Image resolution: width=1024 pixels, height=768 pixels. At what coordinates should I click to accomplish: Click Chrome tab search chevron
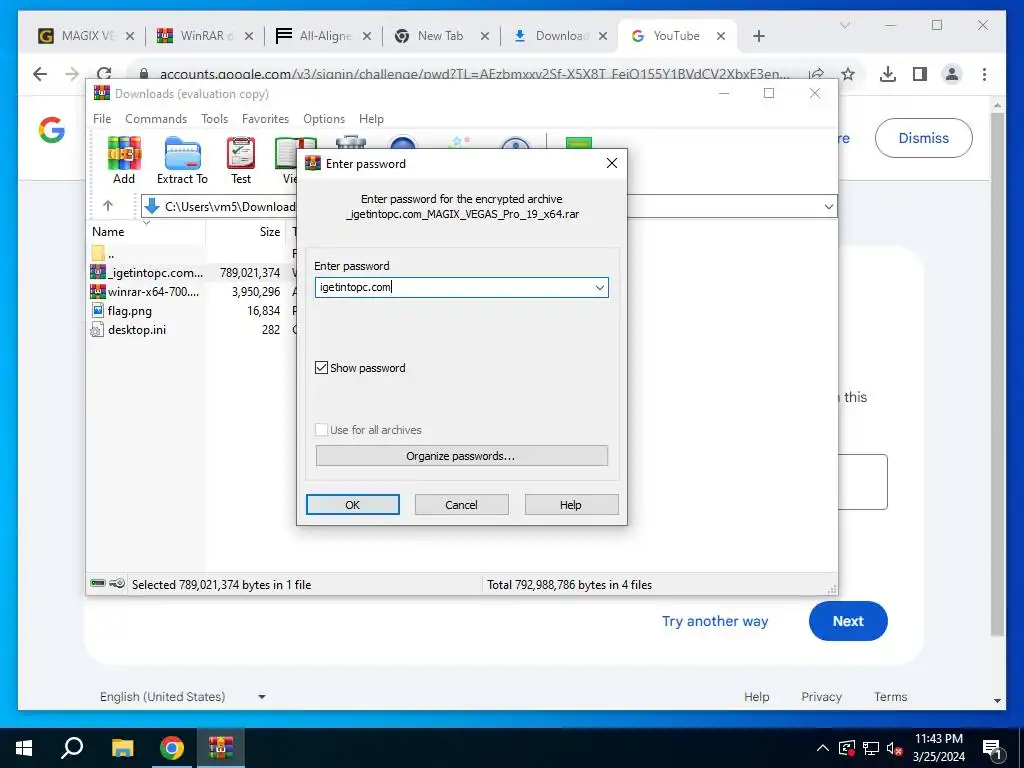844,25
